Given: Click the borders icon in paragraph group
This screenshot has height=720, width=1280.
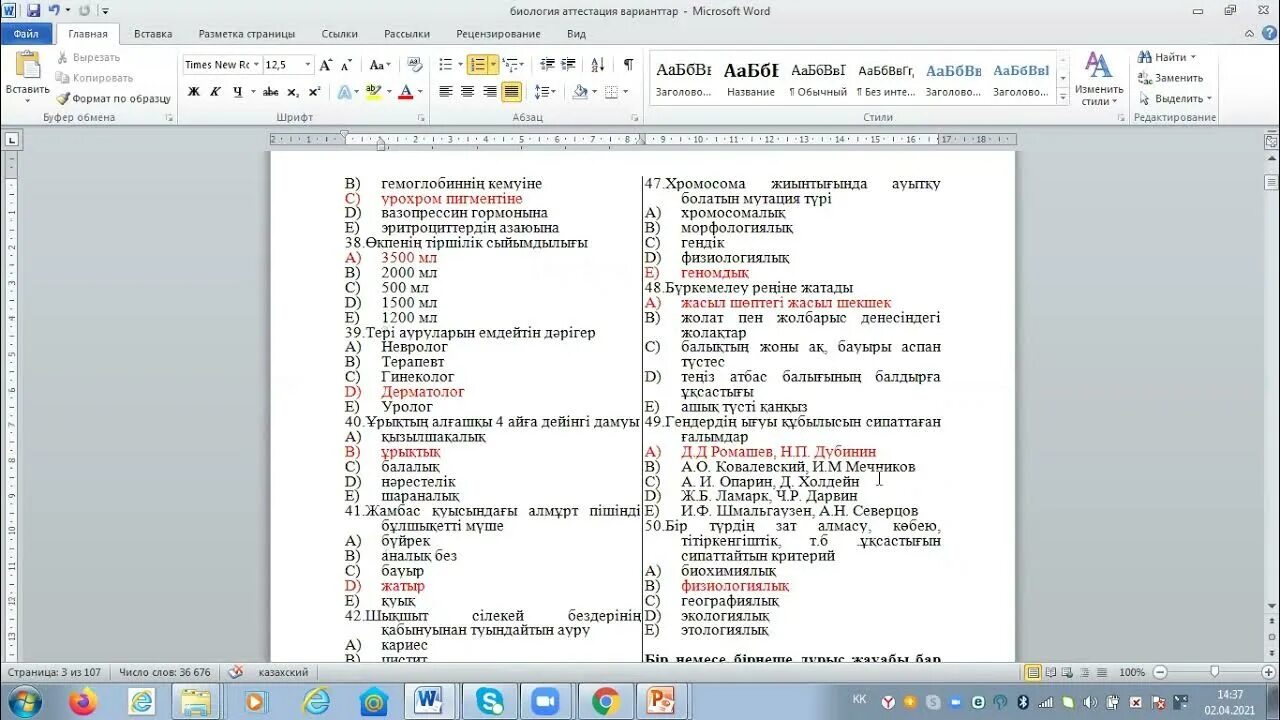Looking at the screenshot, I should point(609,92).
